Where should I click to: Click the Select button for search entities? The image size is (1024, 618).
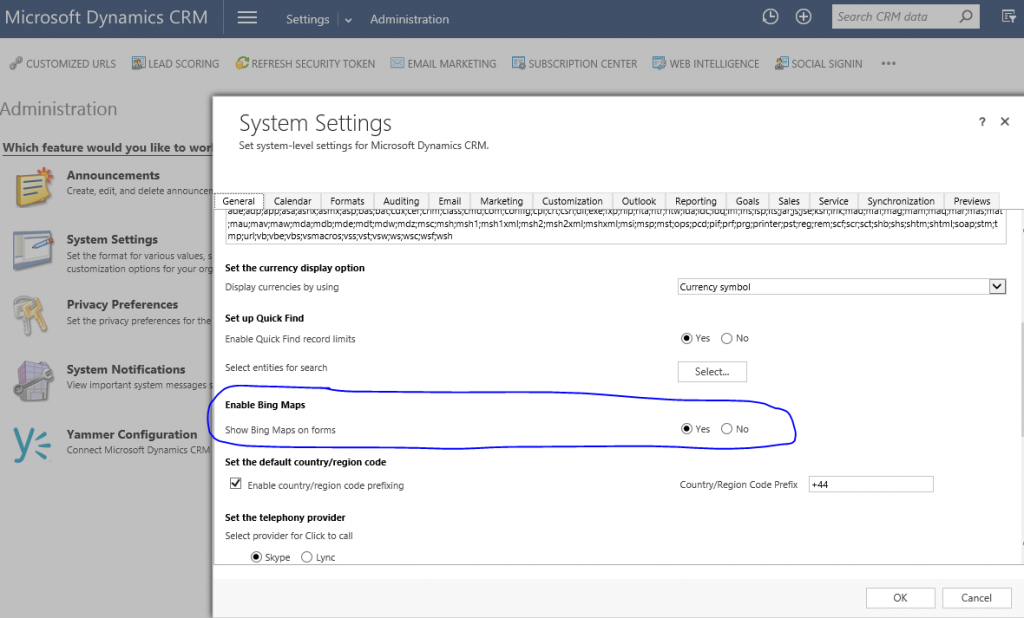pyautogui.click(x=712, y=371)
